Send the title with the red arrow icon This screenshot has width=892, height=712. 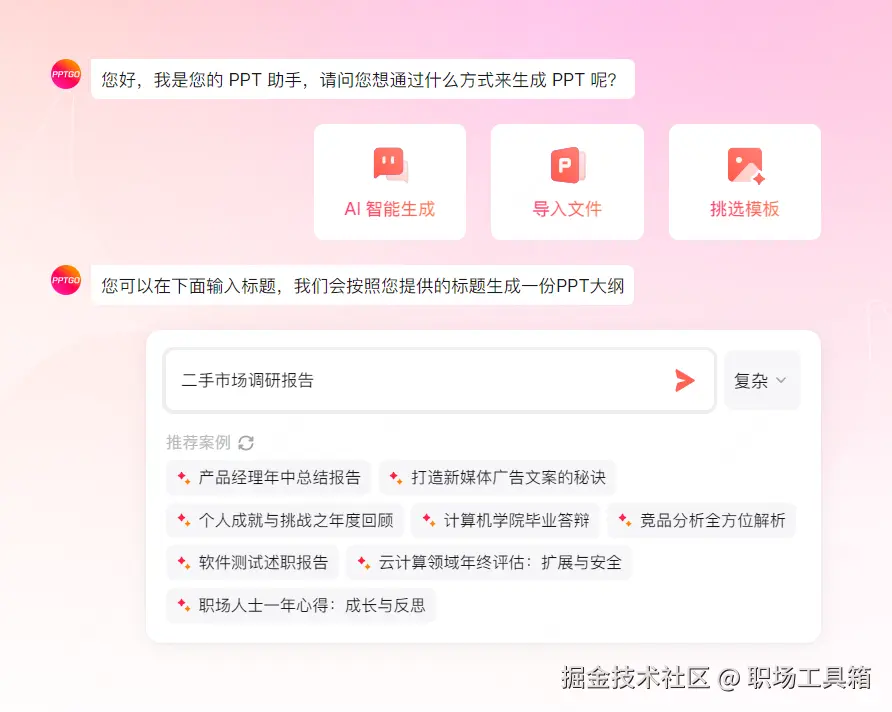click(x=685, y=380)
